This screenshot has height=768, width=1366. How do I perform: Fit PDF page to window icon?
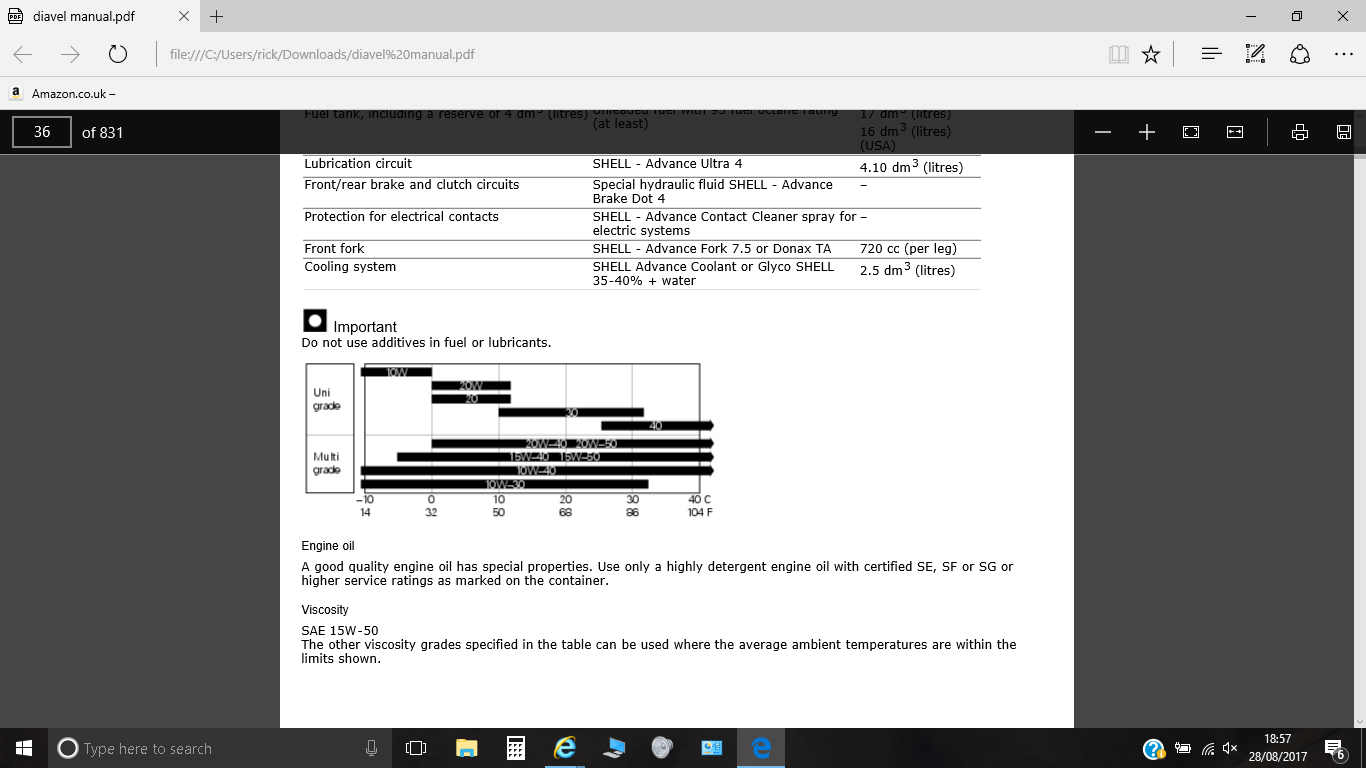point(1191,132)
